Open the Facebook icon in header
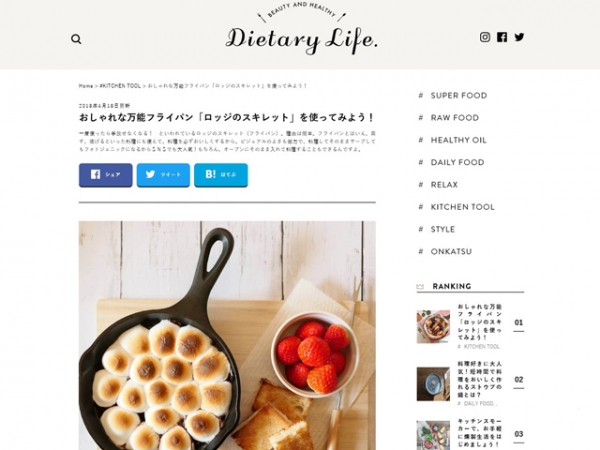This screenshot has height=450, width=600. pyautogui.click(x=502, y=37)
